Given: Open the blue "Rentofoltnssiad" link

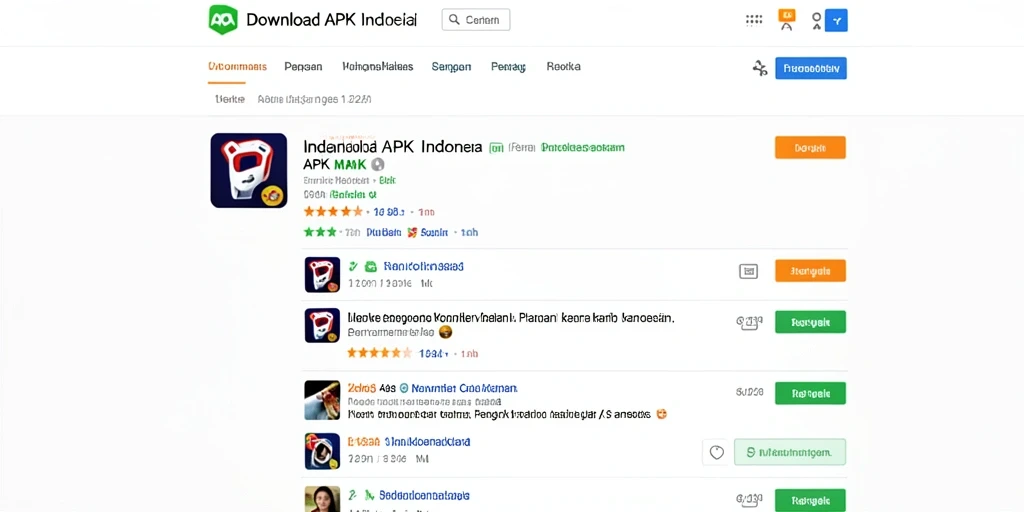Looking at the screenshot, I should pos(423,266).
